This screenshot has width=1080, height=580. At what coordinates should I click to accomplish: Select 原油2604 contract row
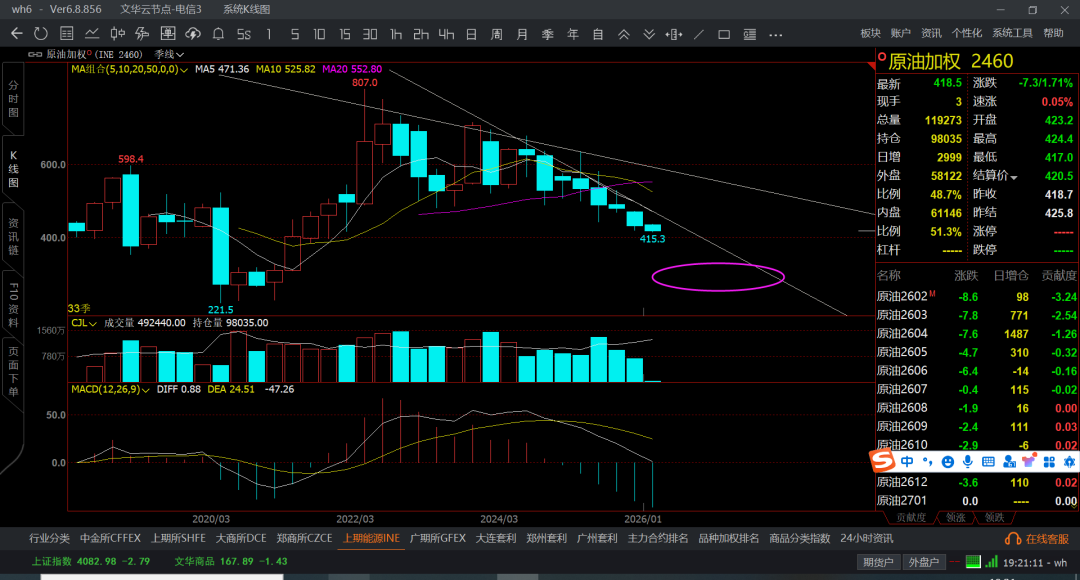click(x=976, y=334)
